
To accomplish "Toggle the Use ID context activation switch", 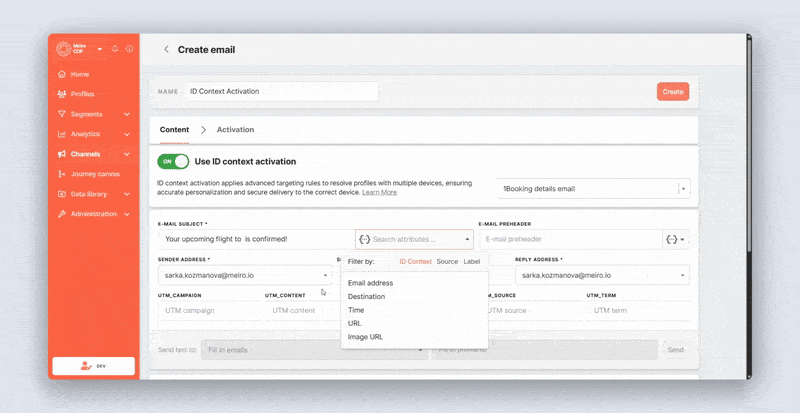I will pyautogui.click(x=173, y=161).
